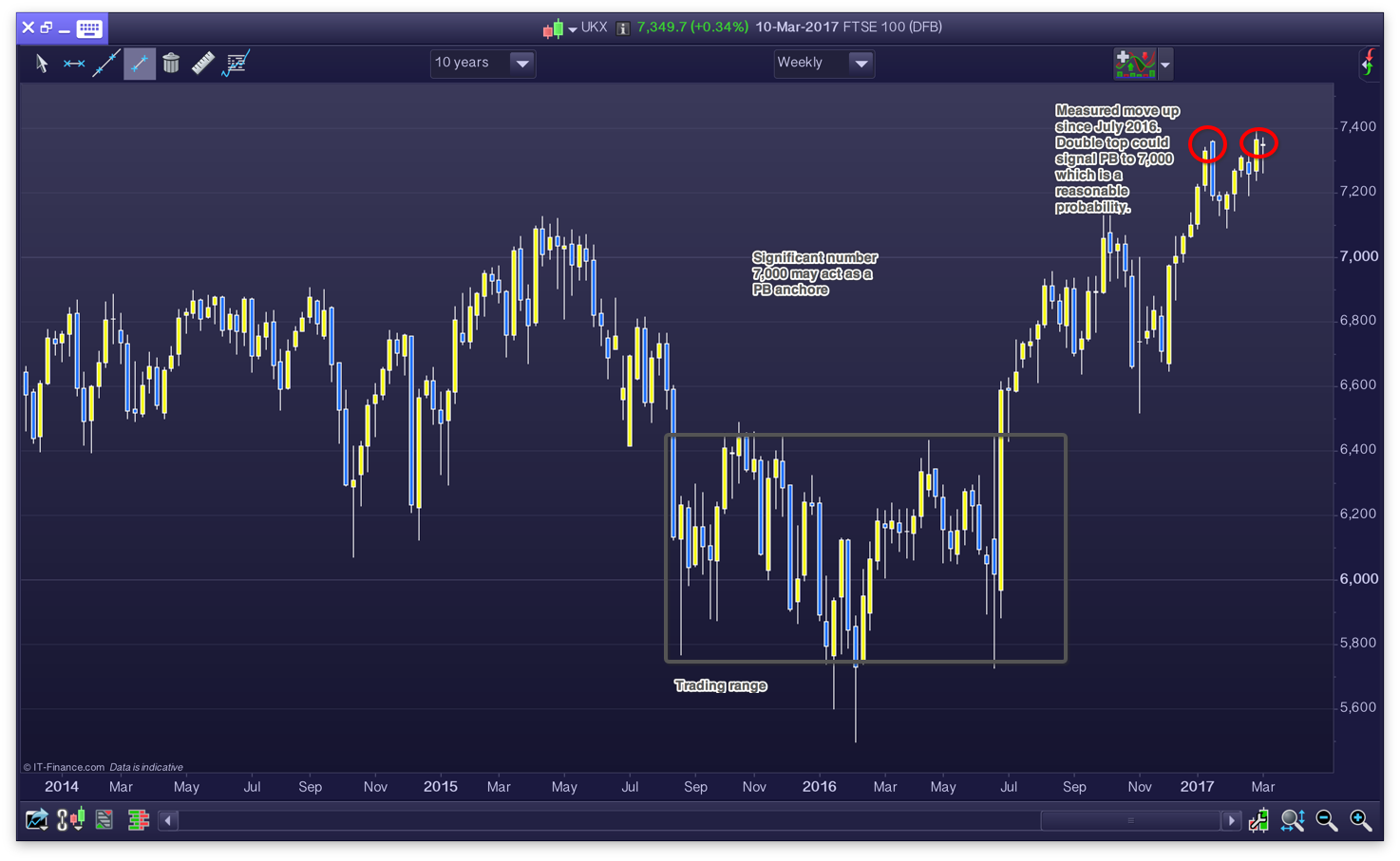Click the horizontal scrollbar thumb
The image size is (1400, 861).
[1130, 820]
